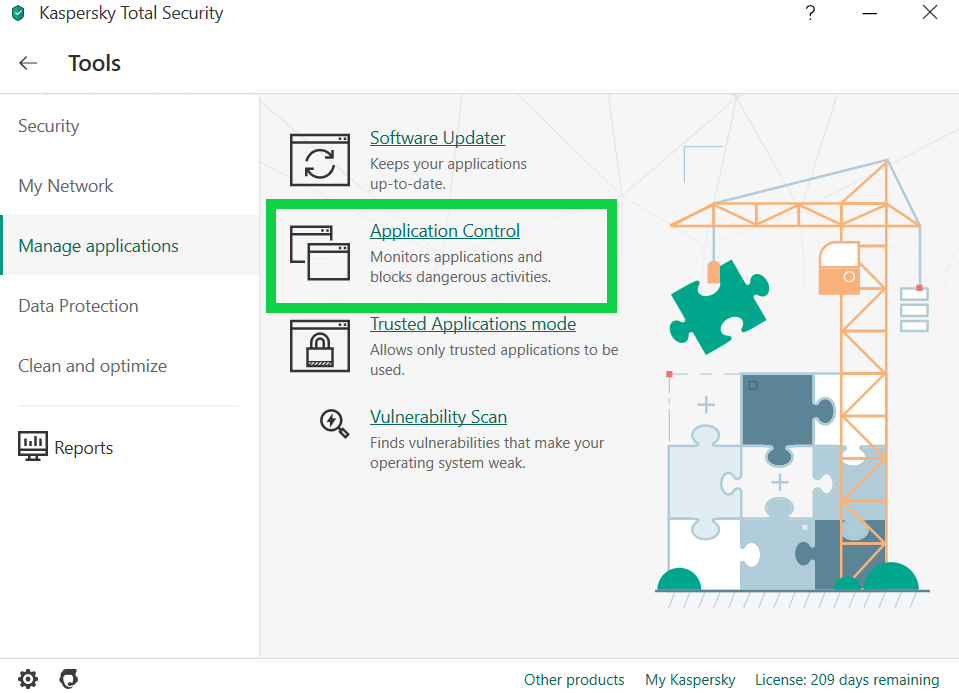The width and height of the screenshot is (959, 693).
Task: Click text 'Allows only trusted applications to be used.'
Action: 494,360
